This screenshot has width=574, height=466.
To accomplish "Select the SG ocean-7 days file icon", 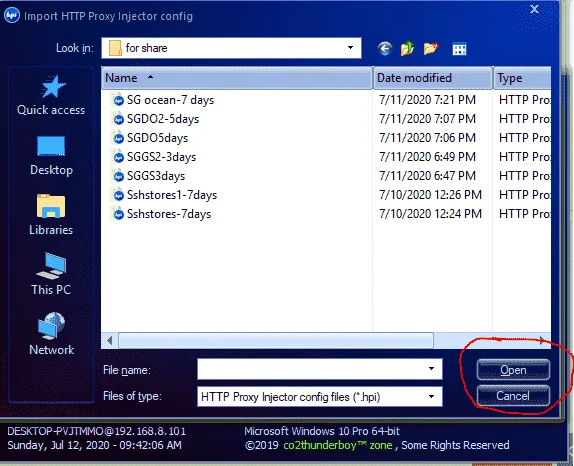I will coord(118,100).
